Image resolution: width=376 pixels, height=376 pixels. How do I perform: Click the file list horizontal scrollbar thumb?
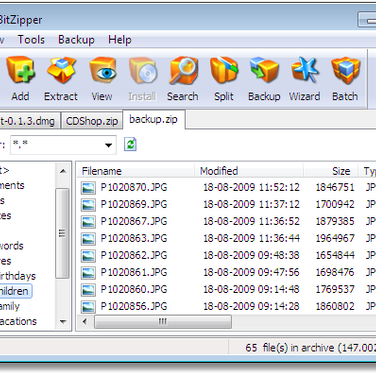pos(163,322)
